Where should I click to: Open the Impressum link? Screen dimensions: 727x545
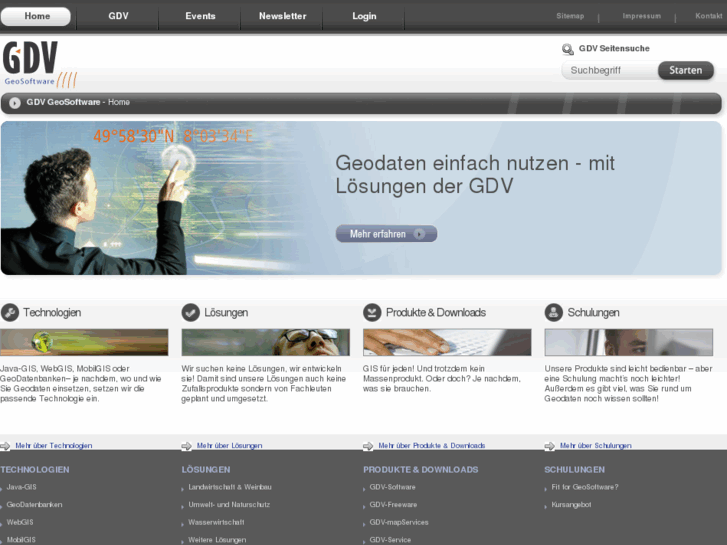641,16
